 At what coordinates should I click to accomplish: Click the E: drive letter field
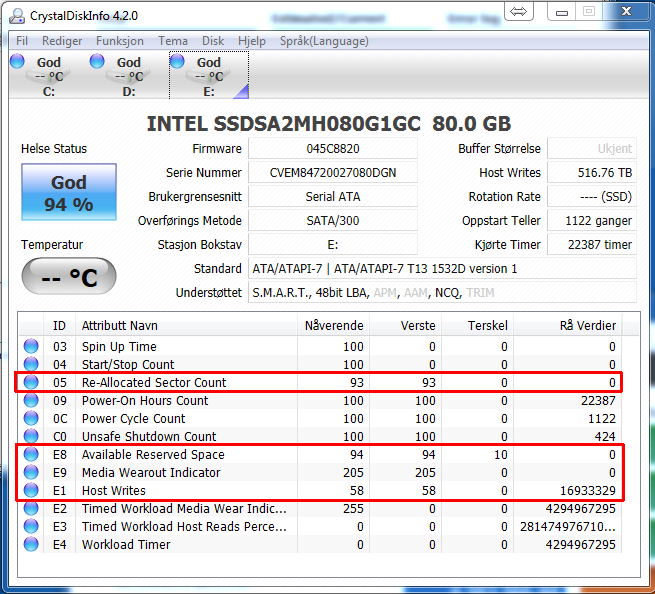tap(333, 245)
